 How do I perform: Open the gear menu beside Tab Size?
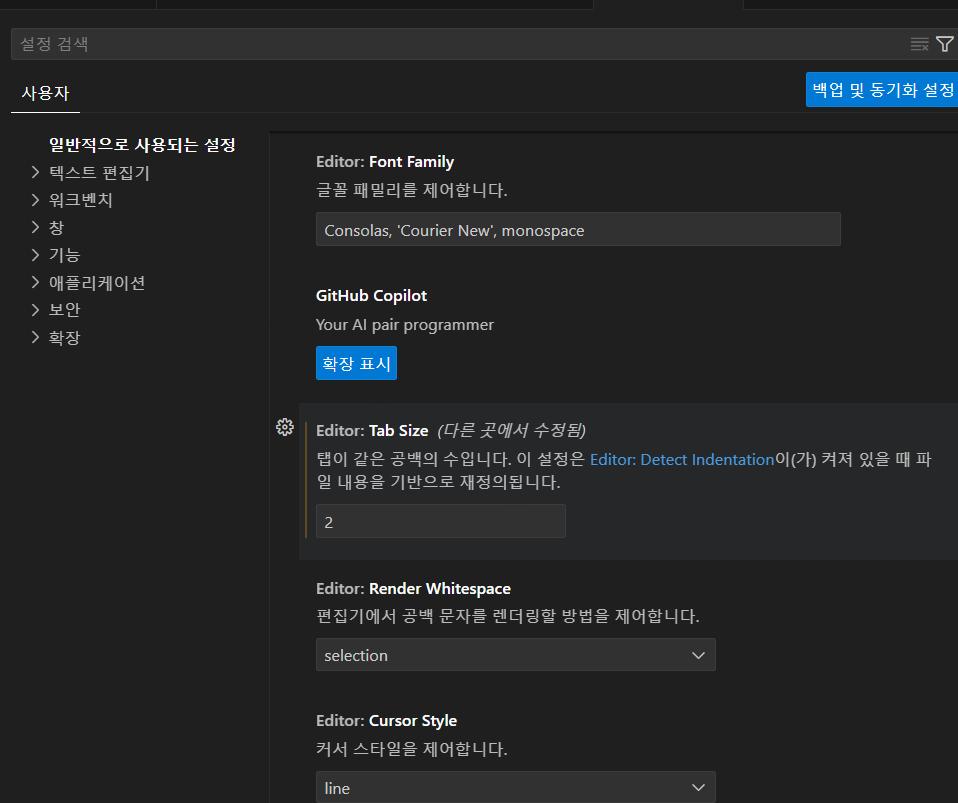[285, 427]
